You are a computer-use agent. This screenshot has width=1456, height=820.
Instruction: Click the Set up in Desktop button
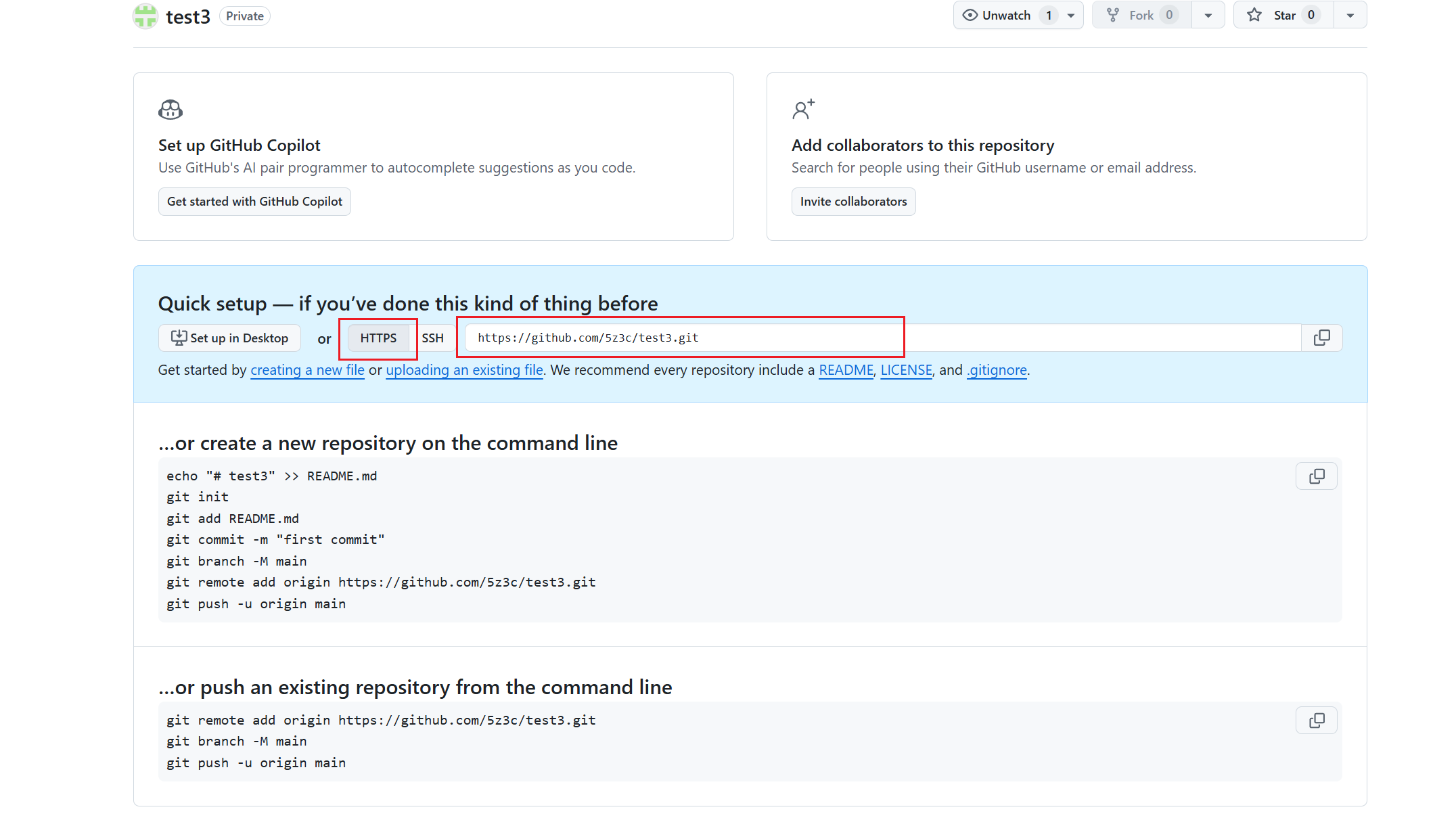229,338
